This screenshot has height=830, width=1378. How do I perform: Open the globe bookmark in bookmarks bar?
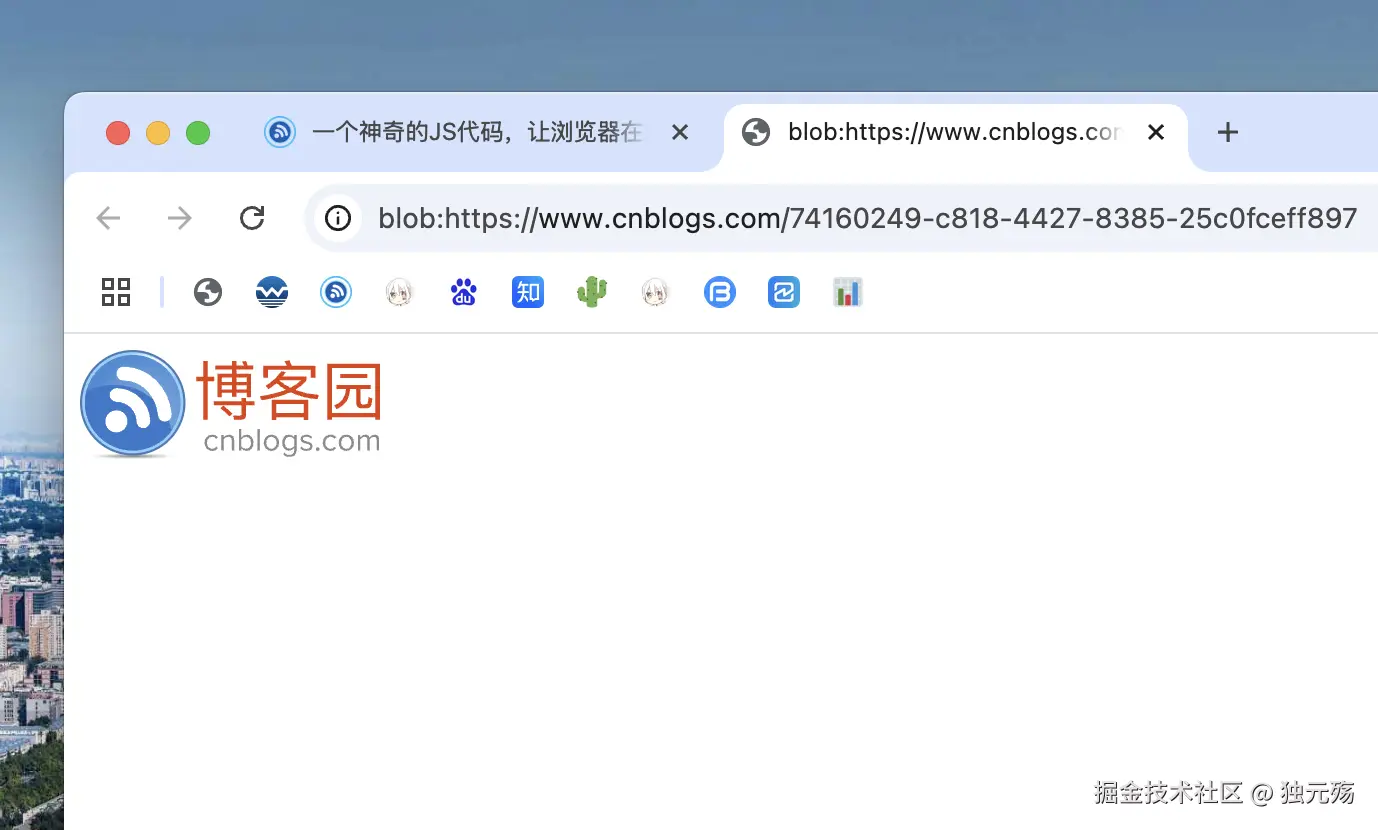[x=208, y=292]
